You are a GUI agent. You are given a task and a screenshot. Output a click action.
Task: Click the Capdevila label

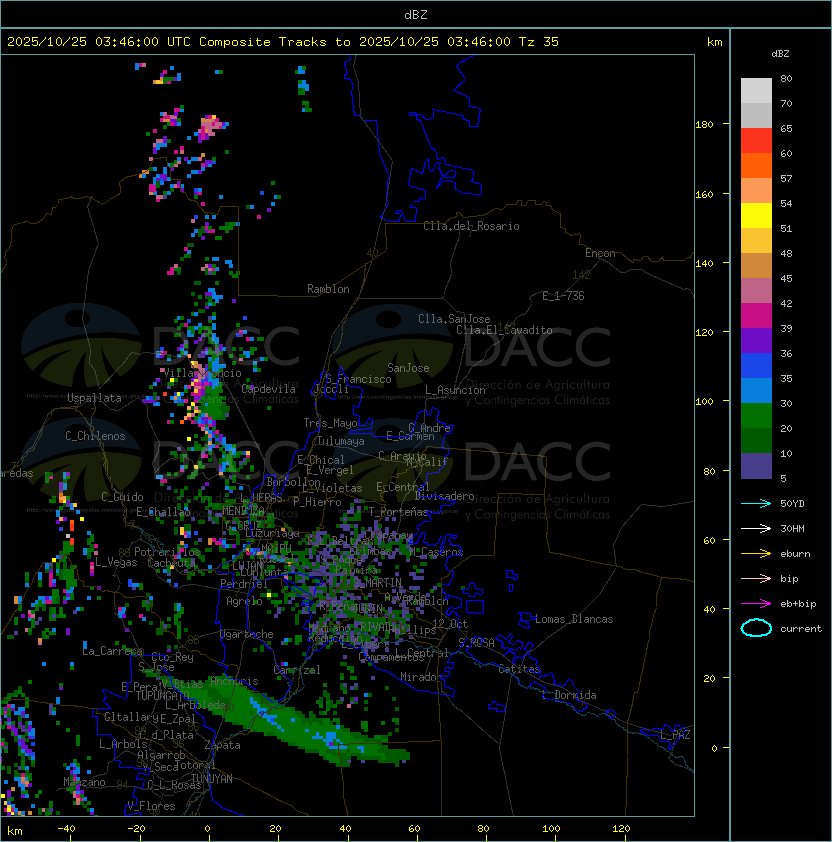269,389
